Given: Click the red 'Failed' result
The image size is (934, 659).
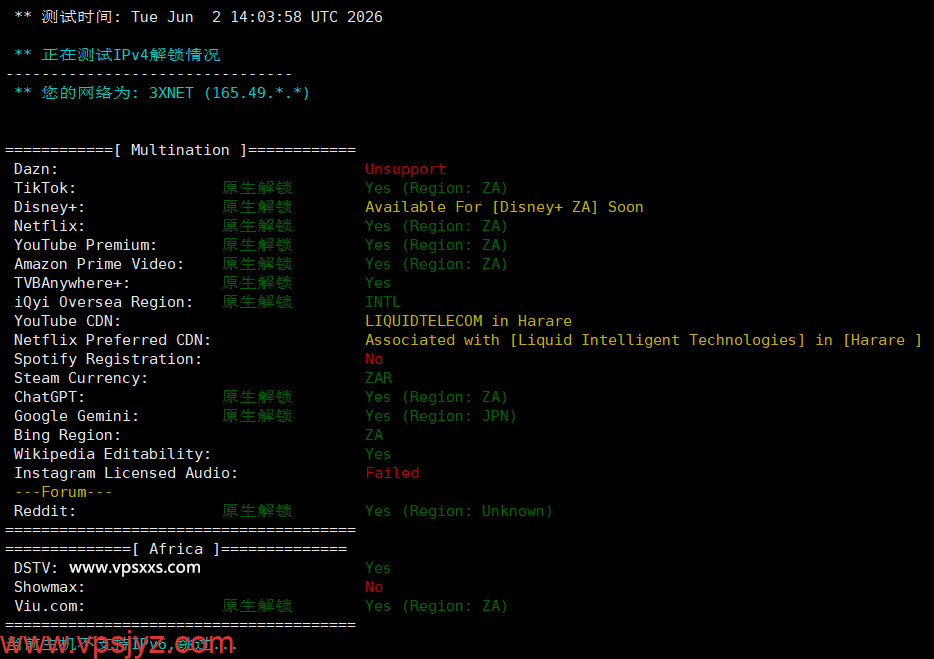Looking at the screenshot, I should pos(392,474).
